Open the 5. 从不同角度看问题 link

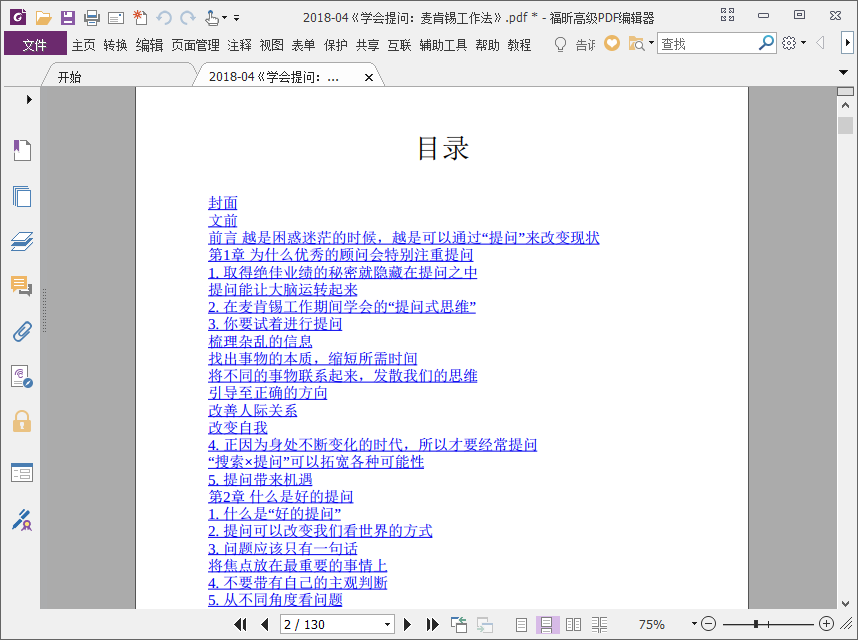tap(275, 600)
